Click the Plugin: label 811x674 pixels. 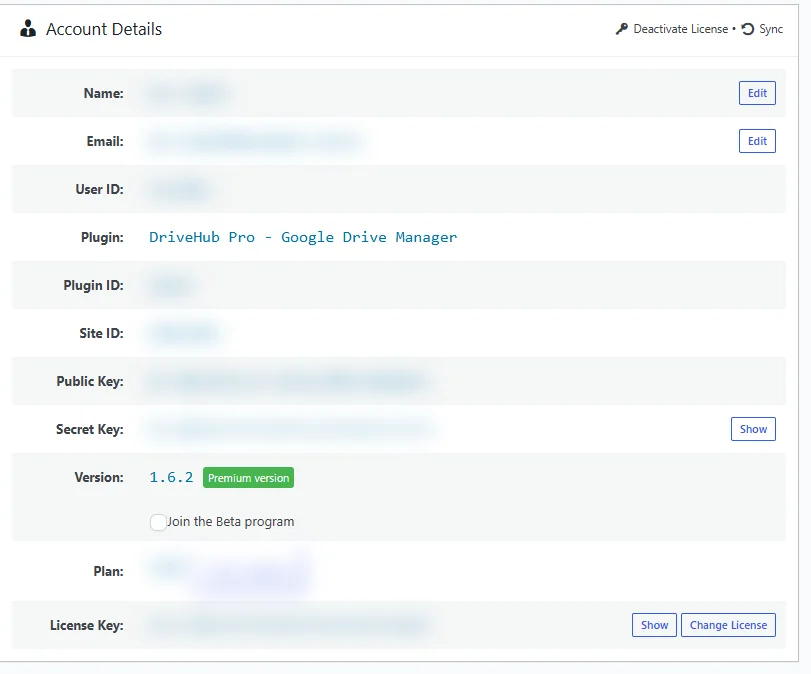click(102, 237)
